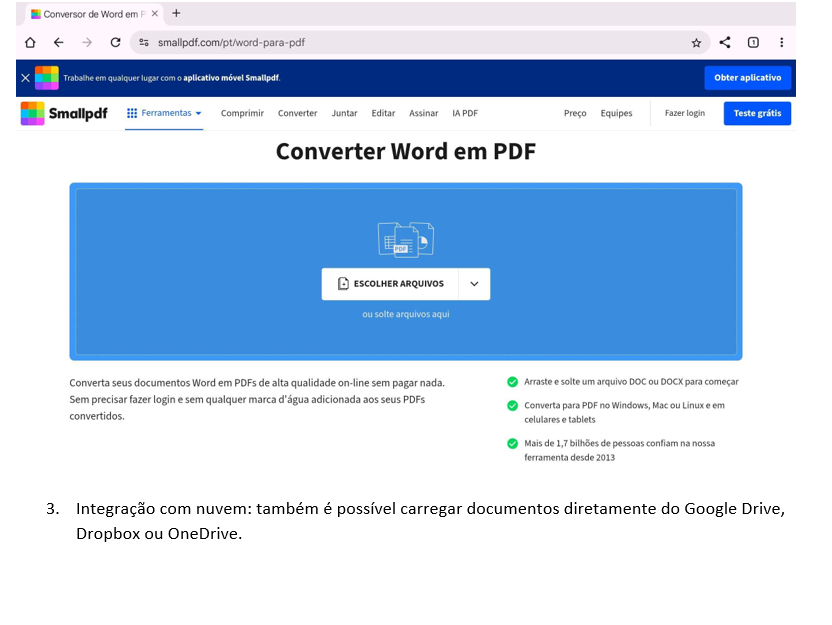Open the tab counter icon
The image size is (832, 625).
coord(753,43)
